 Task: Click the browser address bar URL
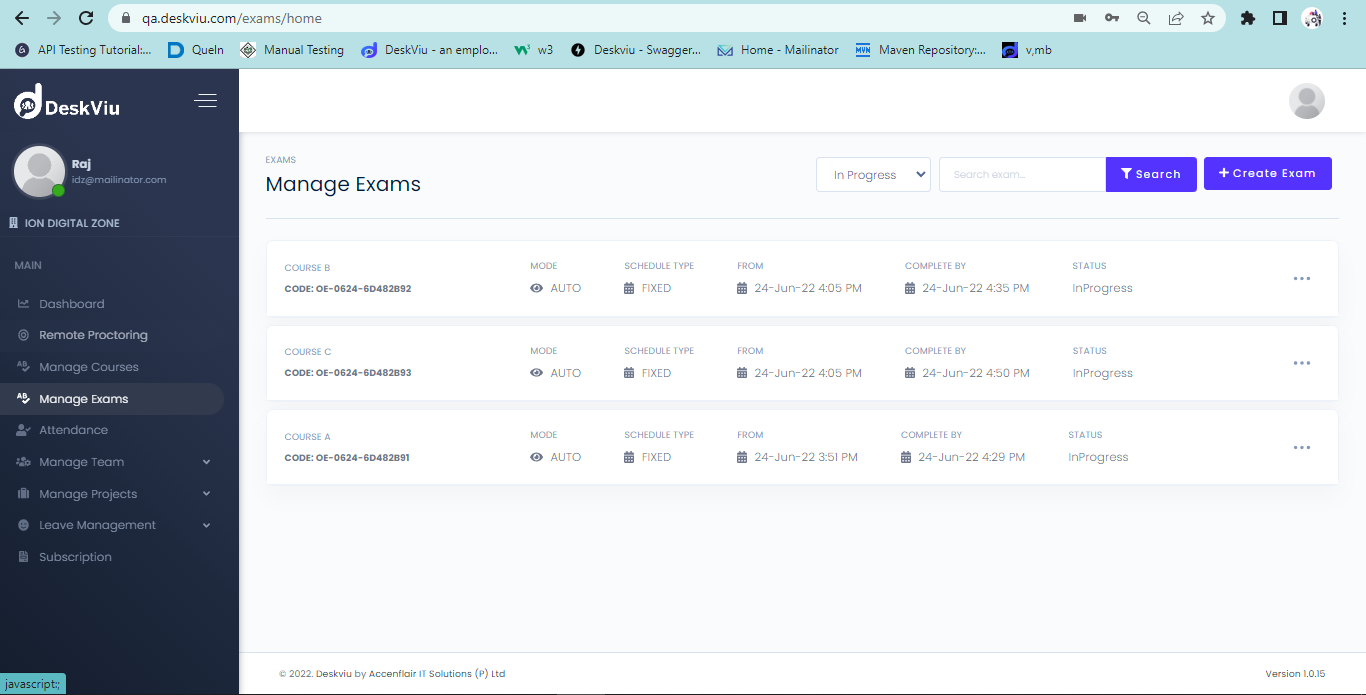click(232, 18)
